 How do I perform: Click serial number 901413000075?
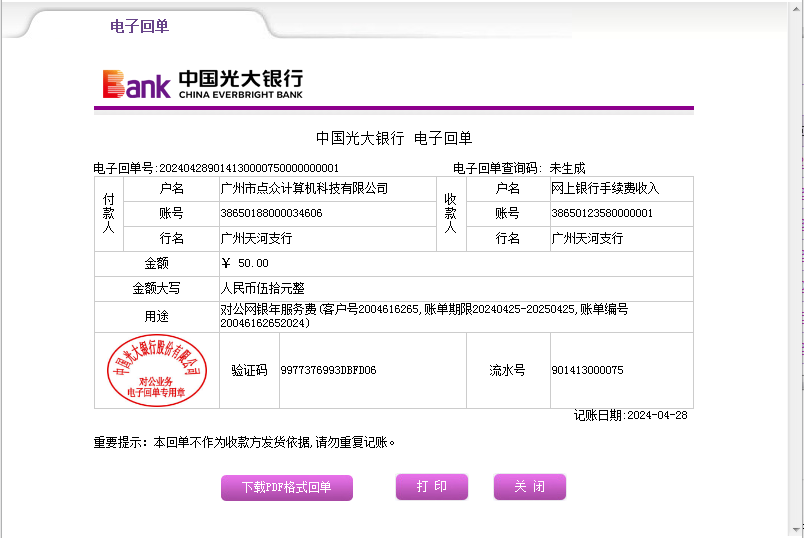[587, 370]
